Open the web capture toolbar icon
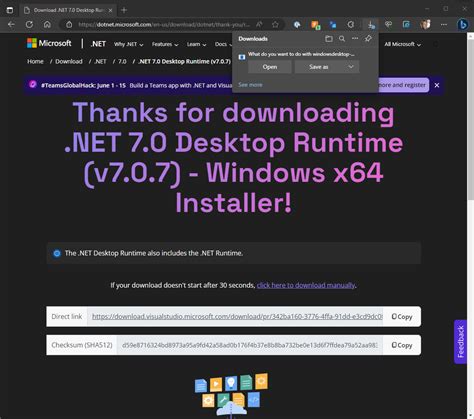The image size is (474, 419). tap(406, 24)
